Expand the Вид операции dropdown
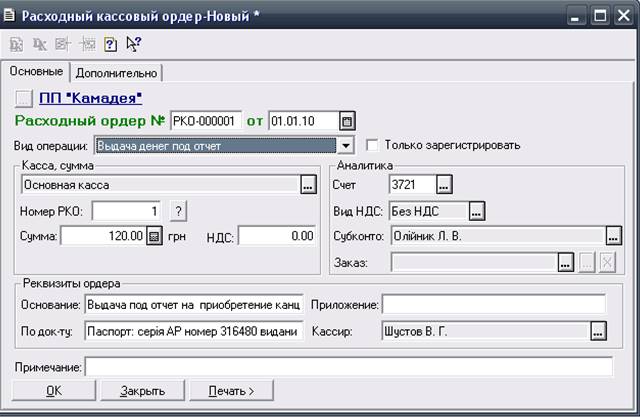The width and height of the screenshot is (640, 417). pos(345,146)
